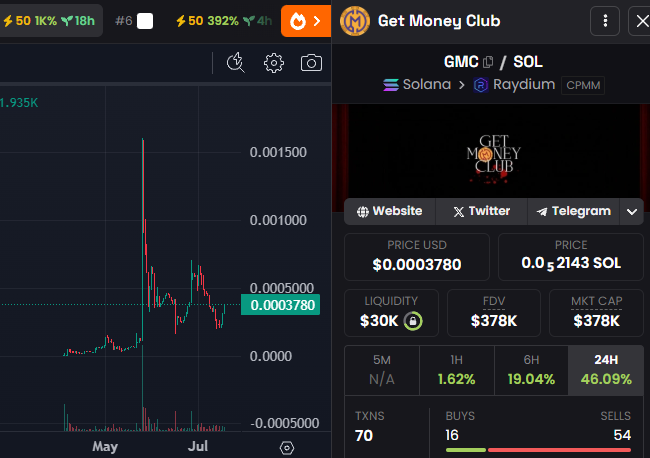Select the 1H timeframe tab

pos(456,370)
